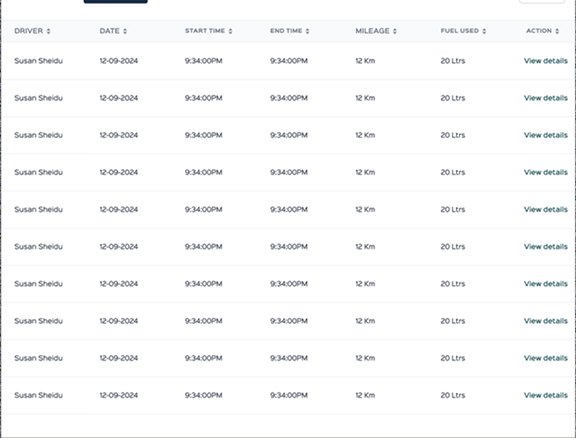Viewport: 576px width, 438px height.
Task: Click View details in seventh row
Action: click(546, 284)
